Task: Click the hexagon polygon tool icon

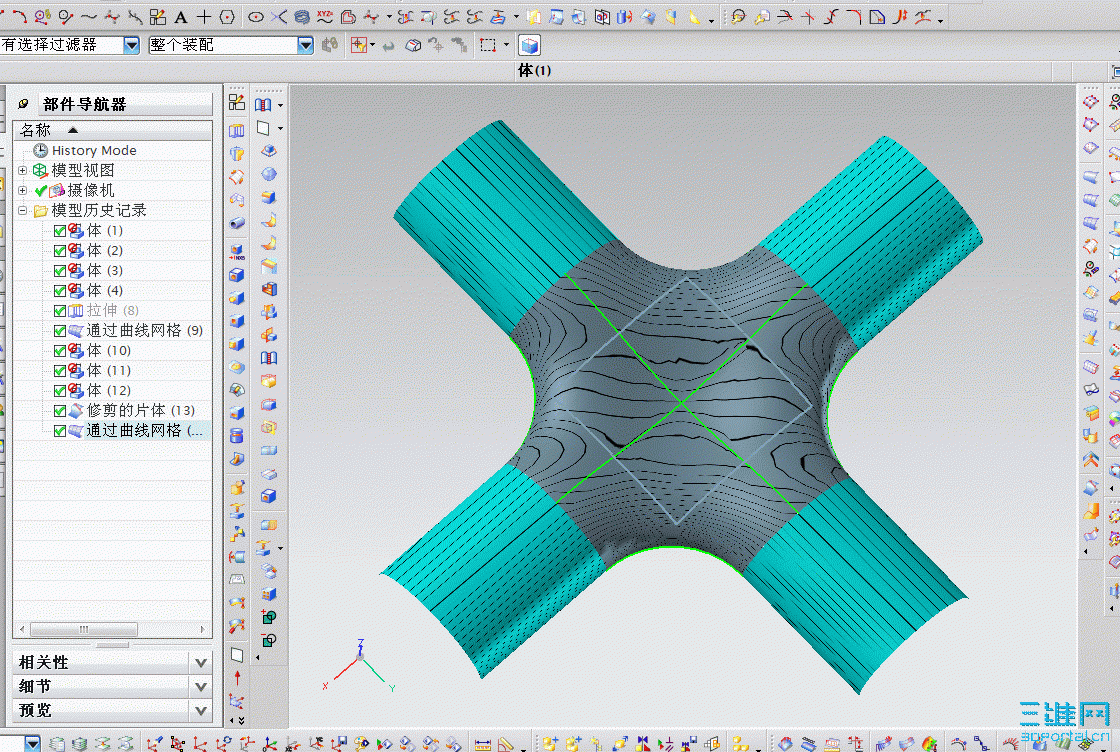Action: 227,17
